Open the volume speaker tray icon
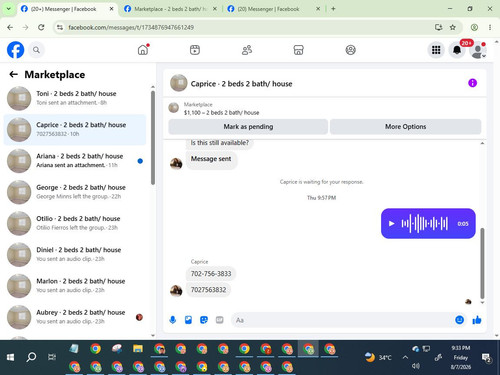Screen dimensions: 500x375 [416, 366]
